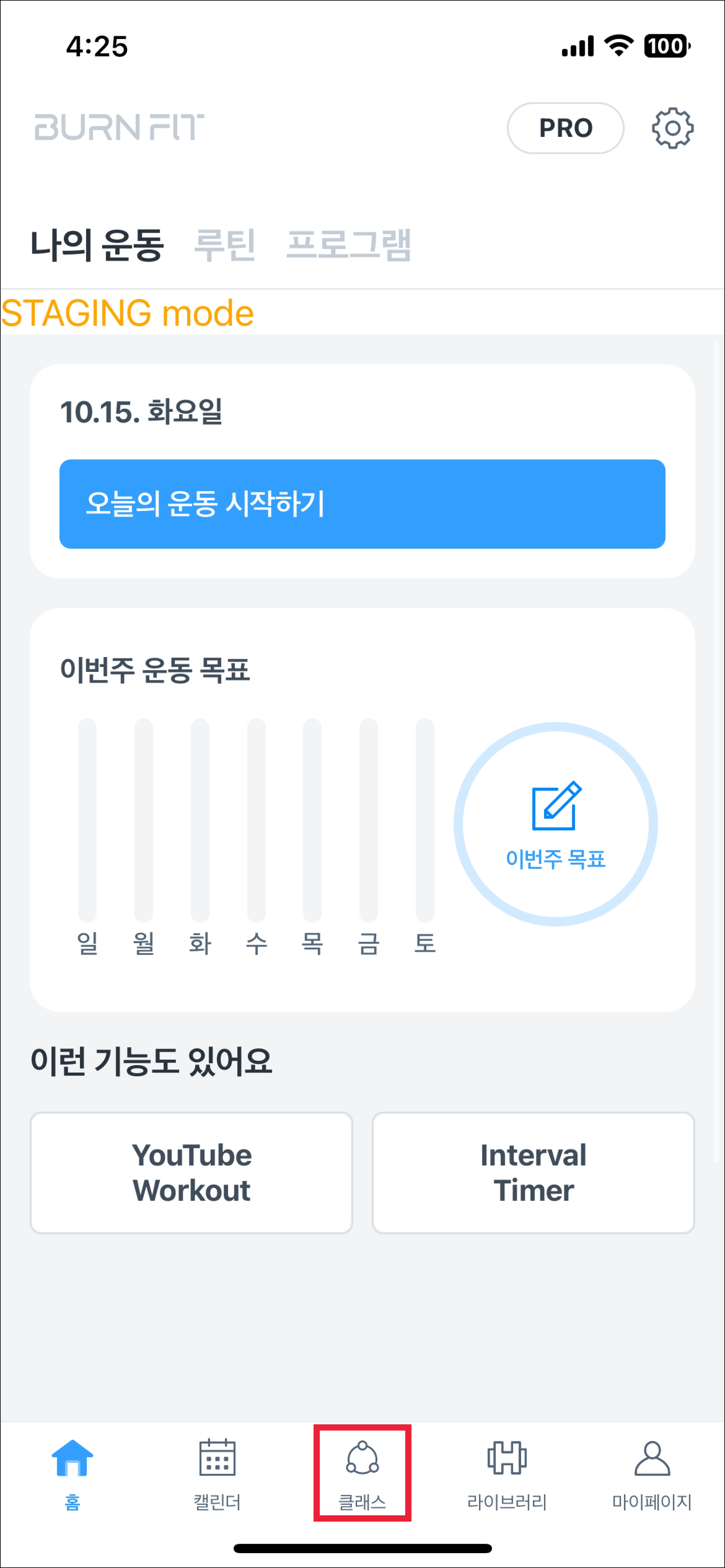Screen dimensions: 725x1568
Task: Tap the BURN FIT logo
Action: 119,127
